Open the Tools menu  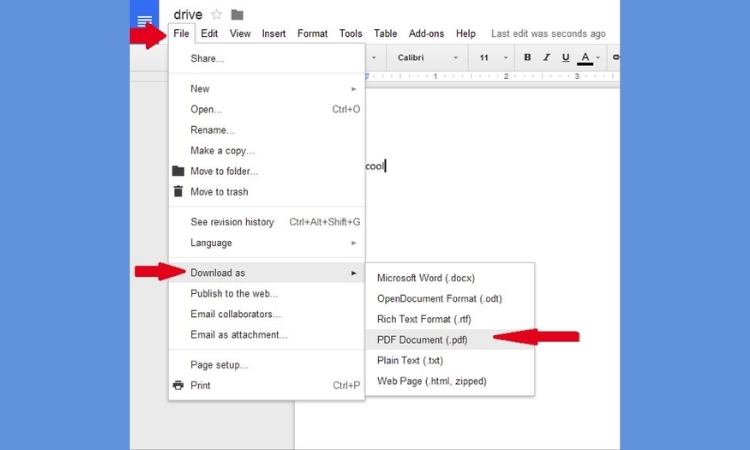(x=351, y=33)
